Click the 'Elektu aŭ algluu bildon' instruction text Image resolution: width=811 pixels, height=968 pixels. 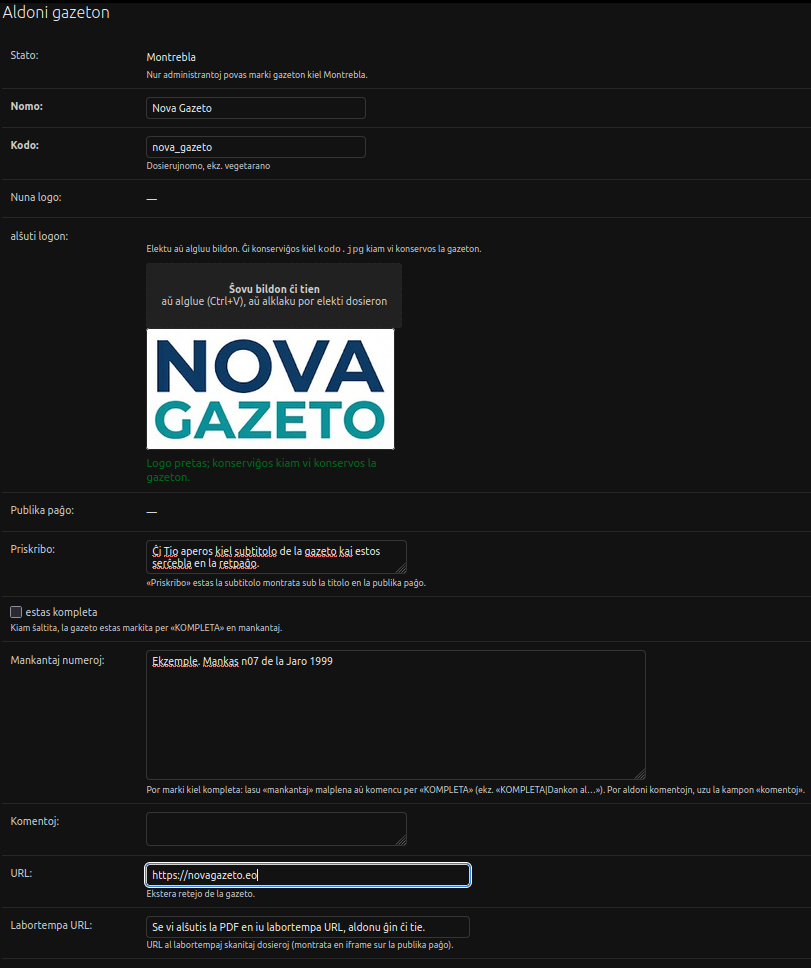pyautogui.click(x=314, y=249)
